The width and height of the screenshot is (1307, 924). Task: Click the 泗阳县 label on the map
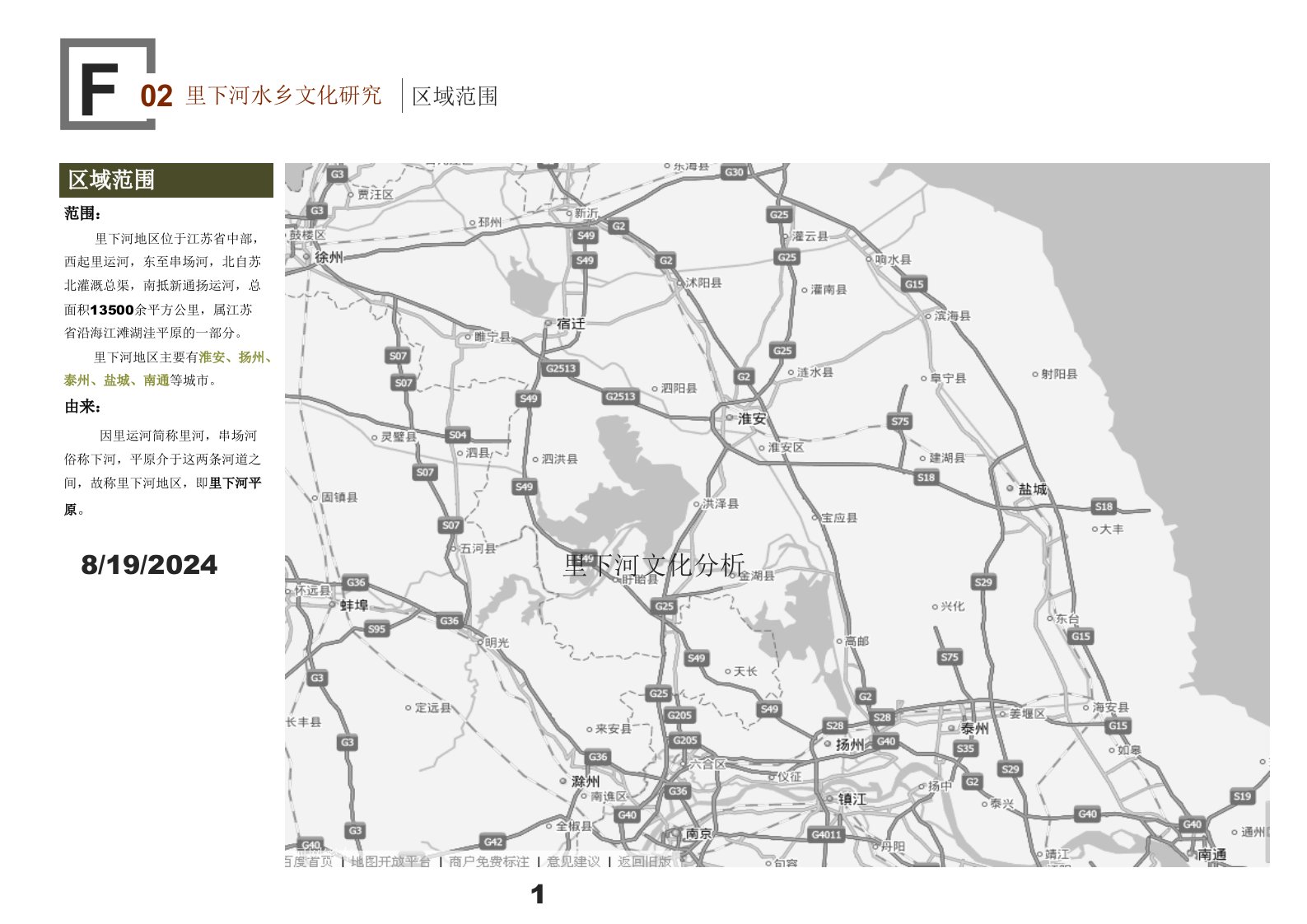click(679, 388)
